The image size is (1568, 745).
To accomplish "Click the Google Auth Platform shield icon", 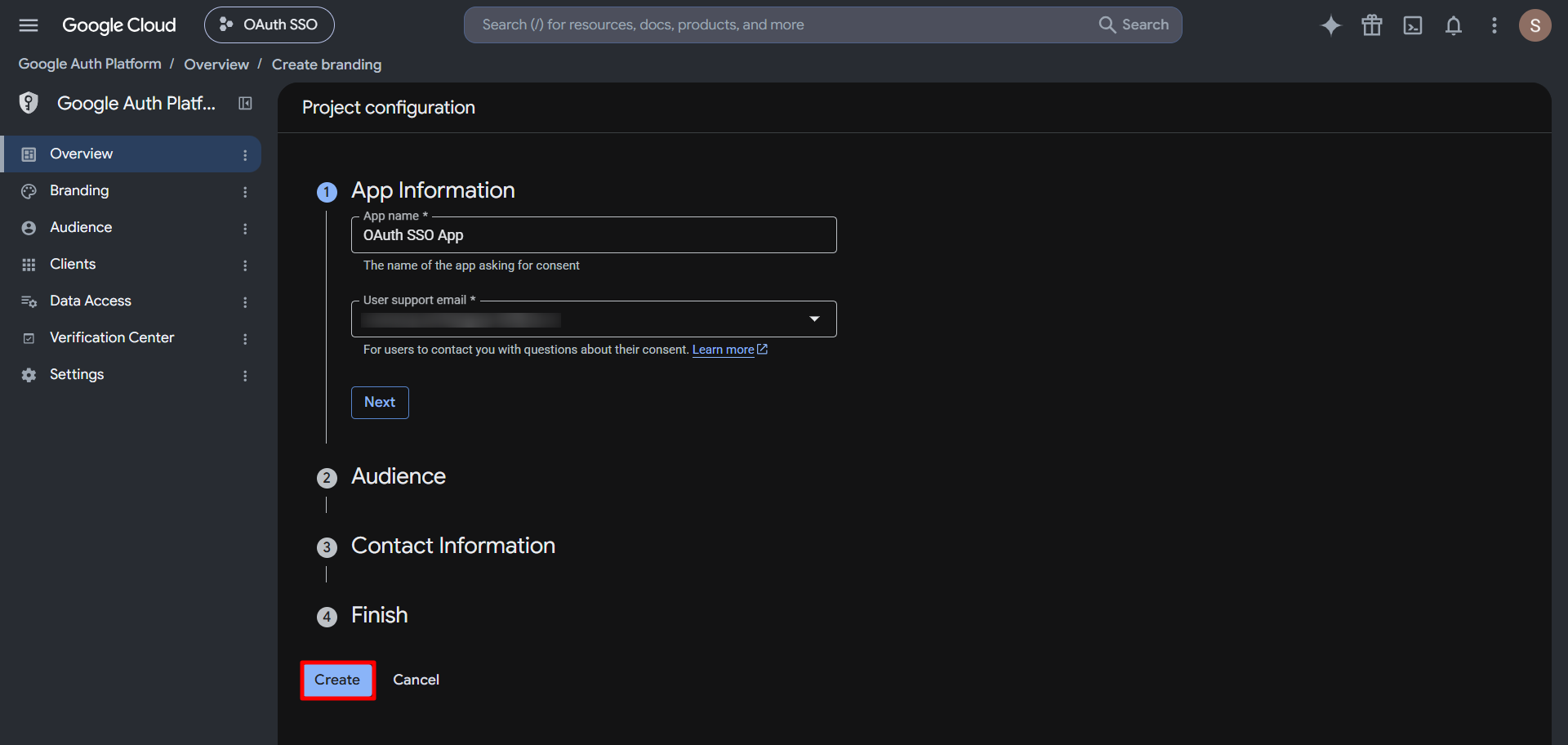I will pyautogui.click(x=29, y=103).
